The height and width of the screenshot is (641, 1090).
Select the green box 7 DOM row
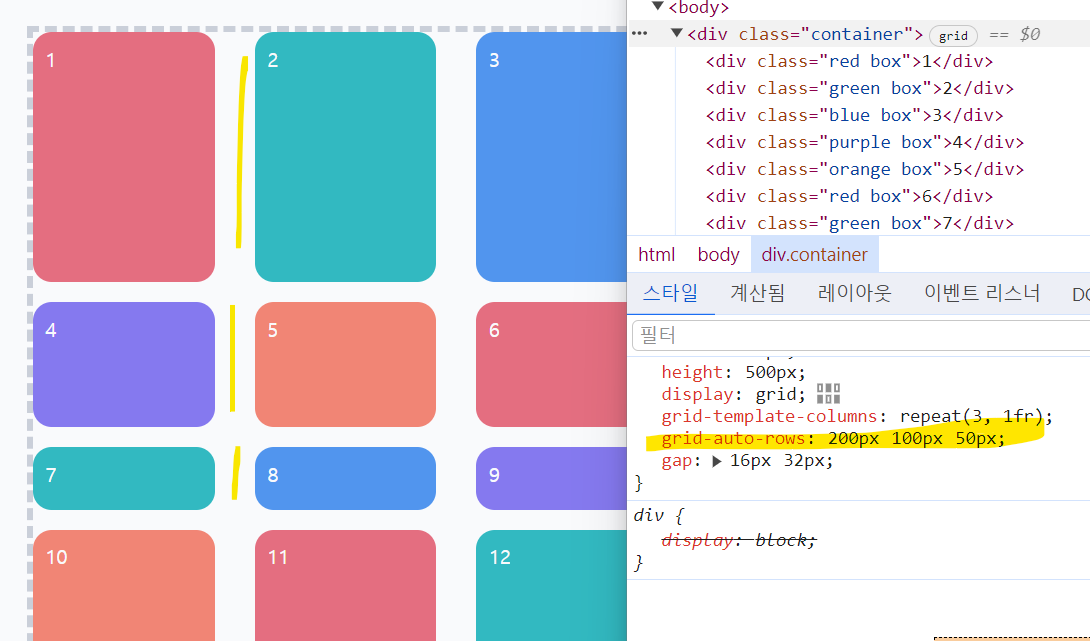tap(860, 223)
